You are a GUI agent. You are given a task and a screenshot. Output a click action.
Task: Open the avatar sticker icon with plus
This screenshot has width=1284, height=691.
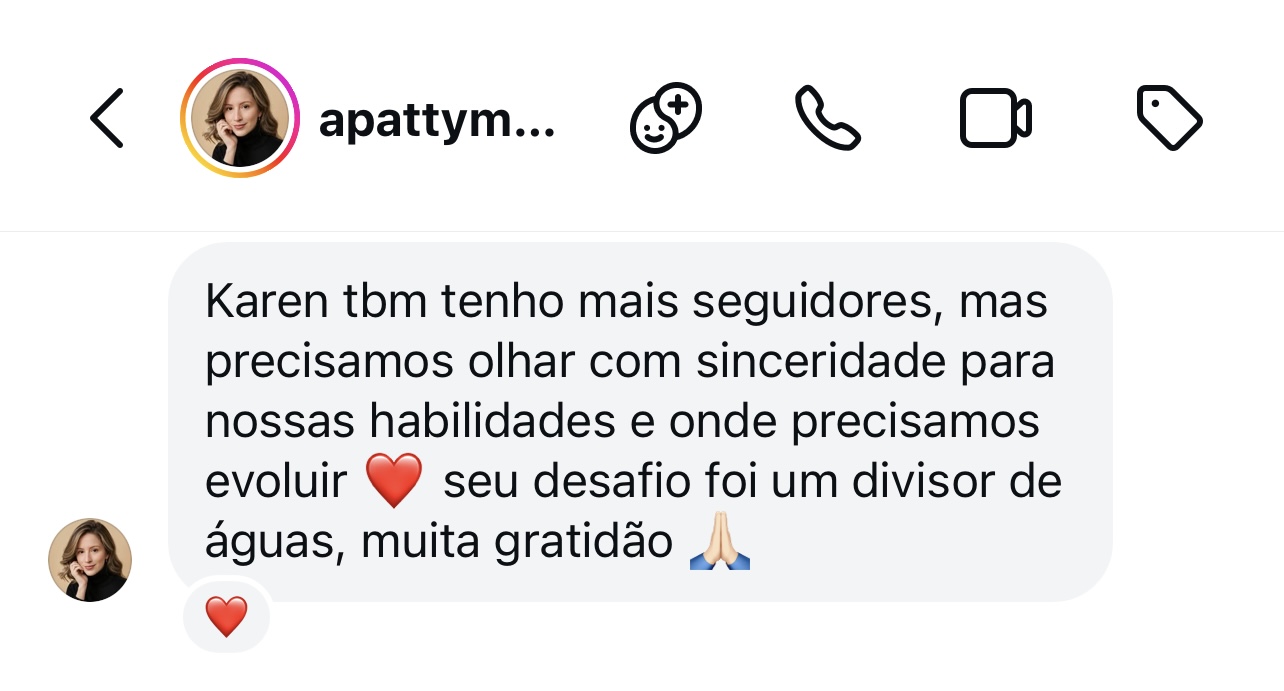click(x=665, y=118)
